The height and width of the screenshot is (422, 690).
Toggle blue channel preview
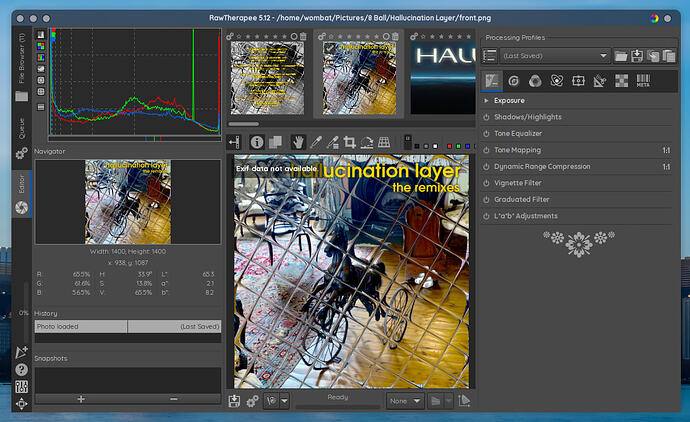[467, 146]
